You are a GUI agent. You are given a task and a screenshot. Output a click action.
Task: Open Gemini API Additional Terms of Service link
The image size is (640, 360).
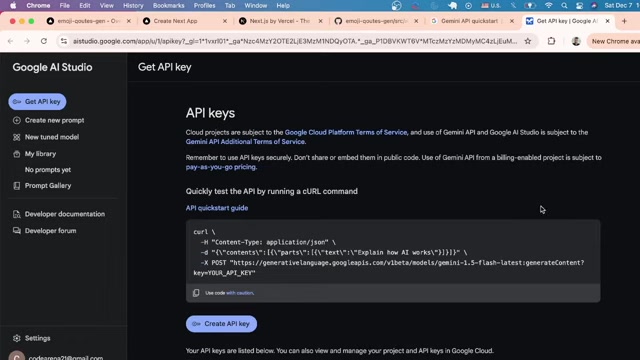(x=245, y=142)
